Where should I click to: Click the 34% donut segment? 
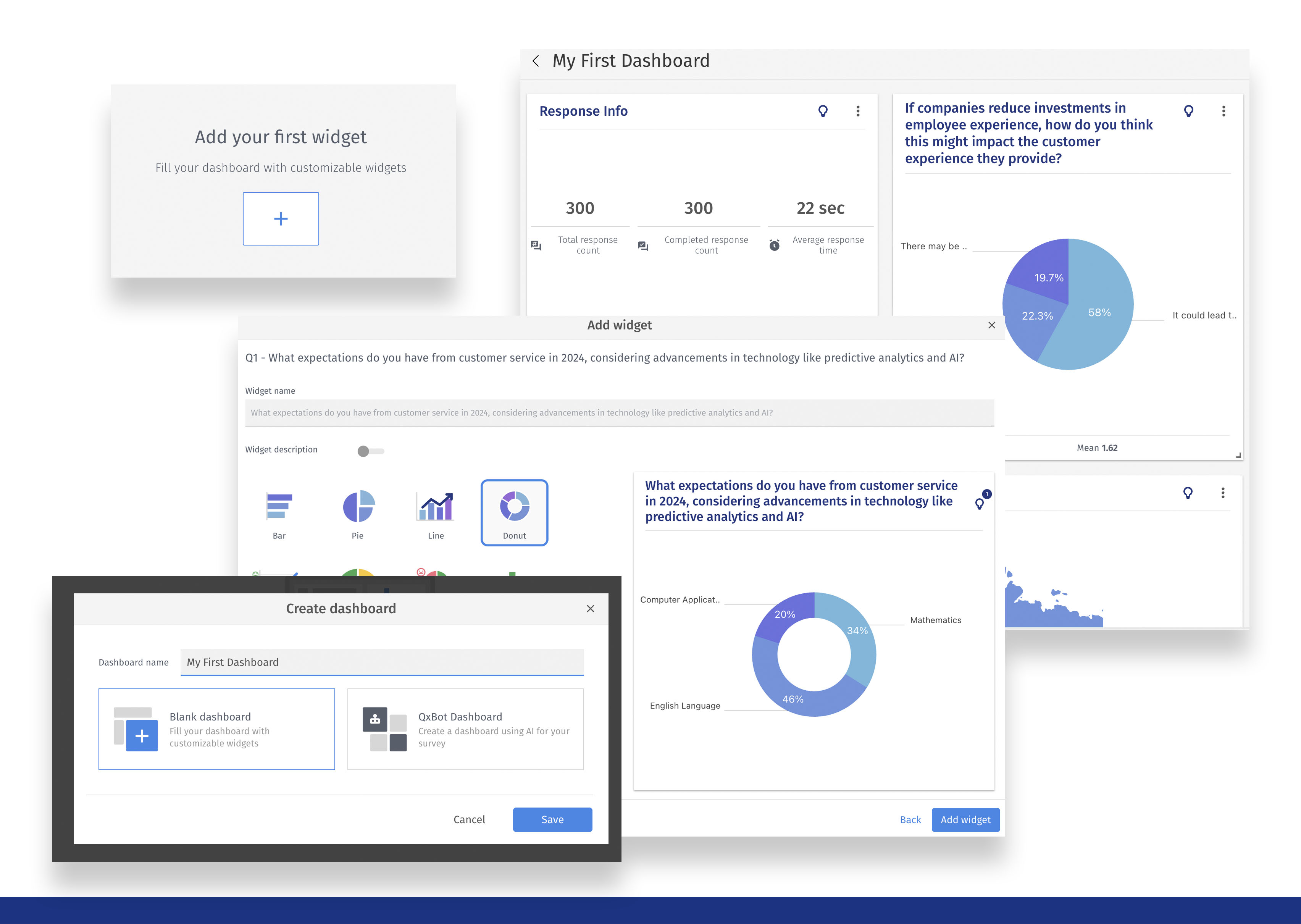857,630
